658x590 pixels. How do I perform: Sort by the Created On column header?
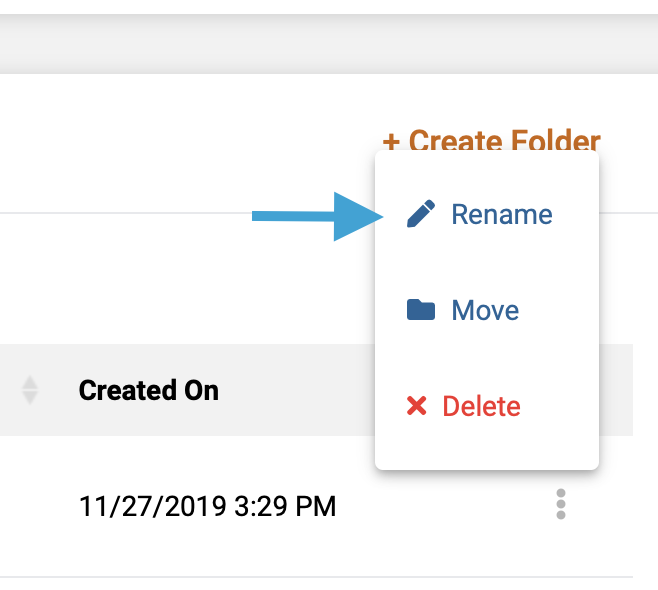149,390
